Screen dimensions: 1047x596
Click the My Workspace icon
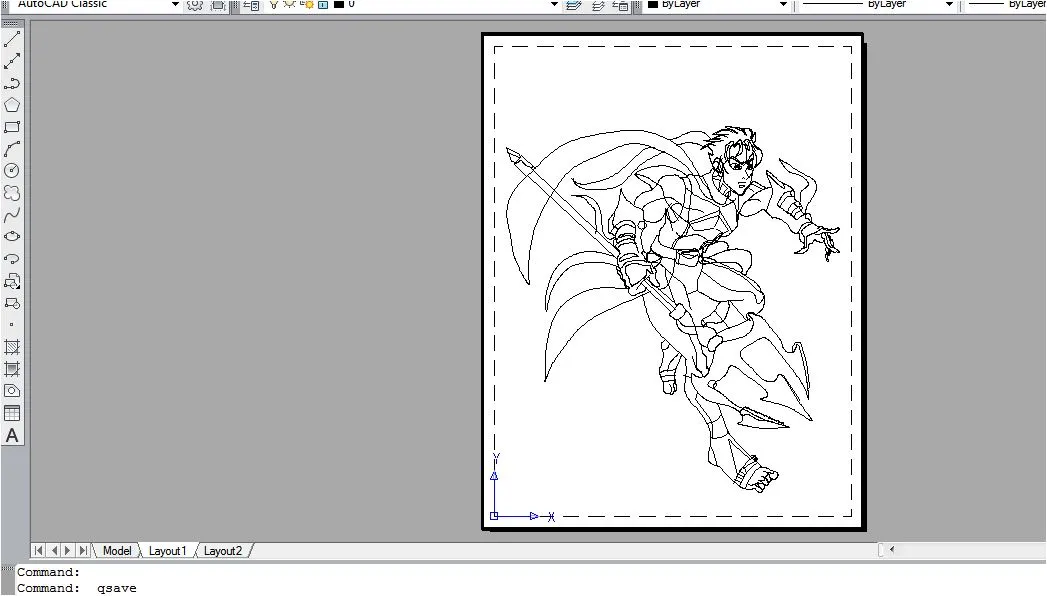(218, 5)
